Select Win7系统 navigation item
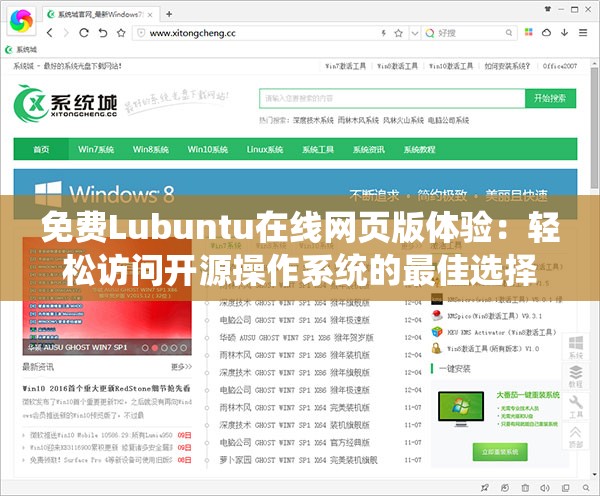Image resolution: width=600 pixels, height=496 pixels. click(96, 149)
